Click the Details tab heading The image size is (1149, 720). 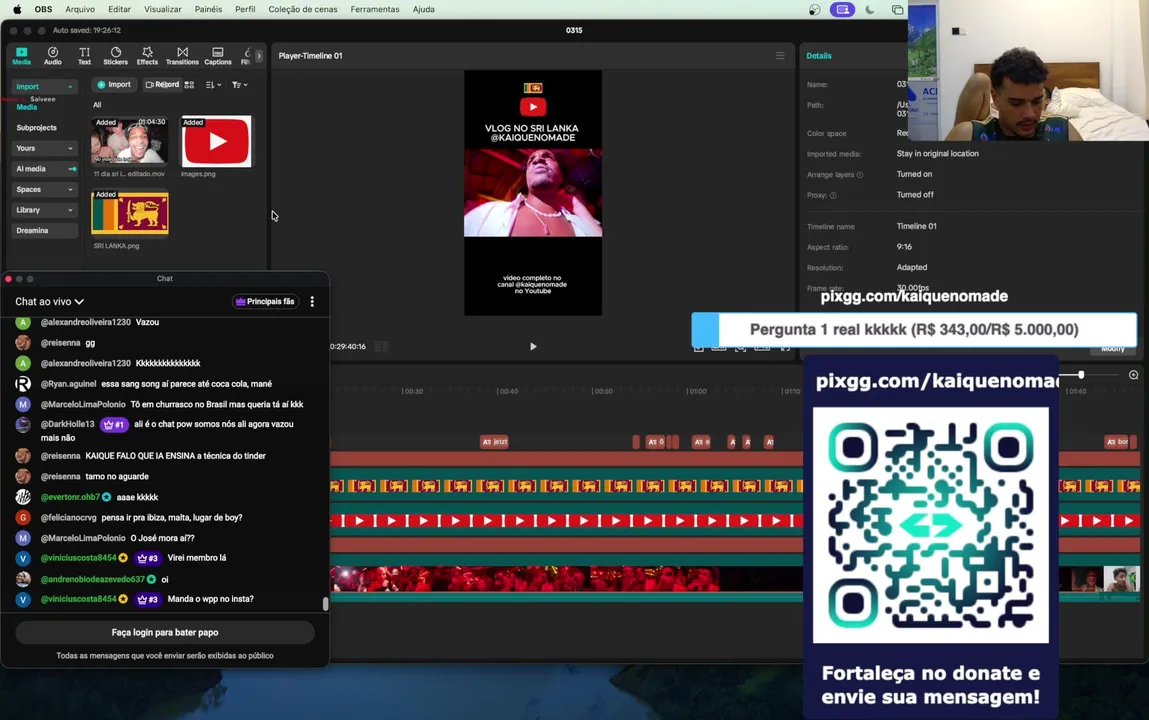pos(819,56)
